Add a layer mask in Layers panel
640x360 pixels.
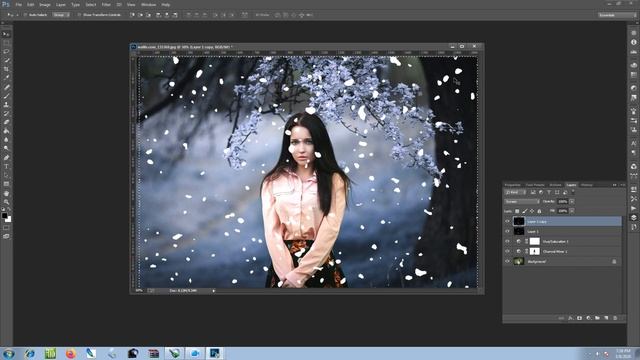[x=580, y=318]
